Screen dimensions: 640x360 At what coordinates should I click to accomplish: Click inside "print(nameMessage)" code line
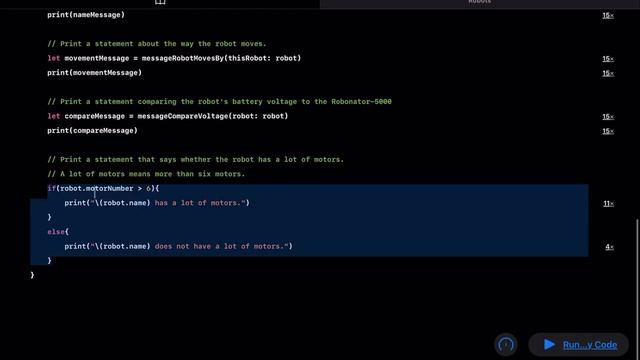click(86, 15)
